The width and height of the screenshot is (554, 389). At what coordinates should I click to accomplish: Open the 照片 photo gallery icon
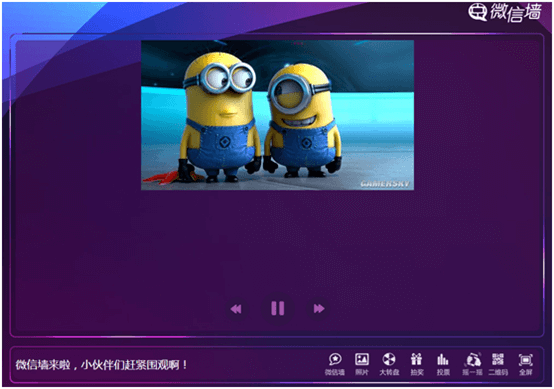pos(362,364)
